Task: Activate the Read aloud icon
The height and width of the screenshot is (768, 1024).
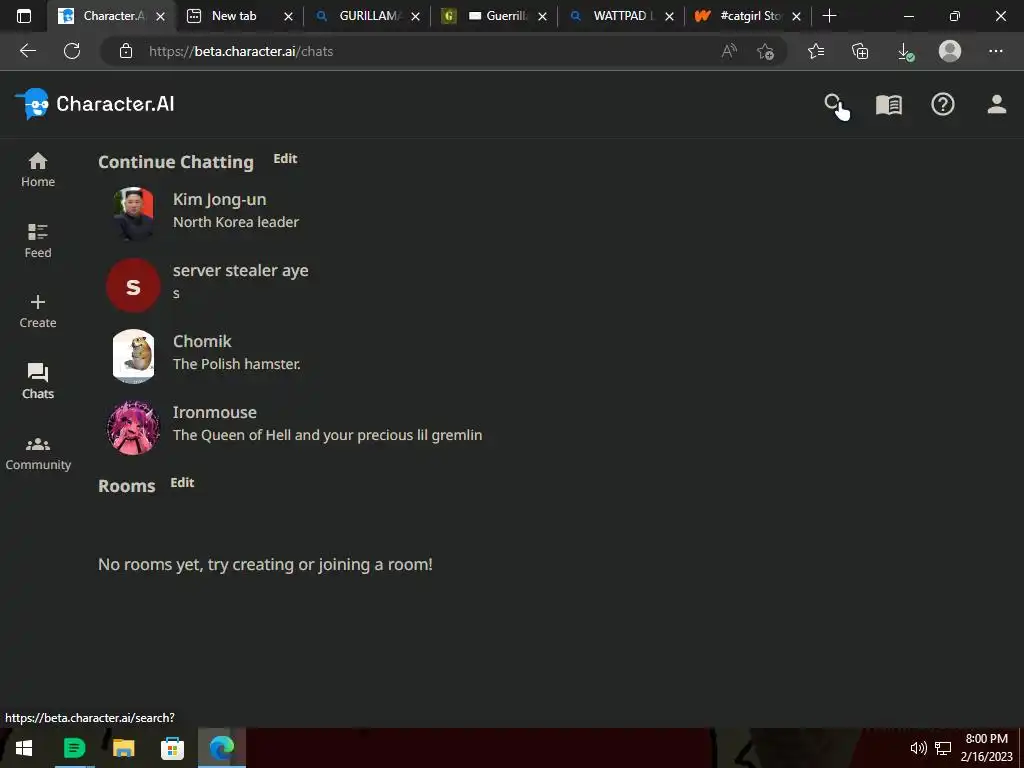Action: [729, 51]
